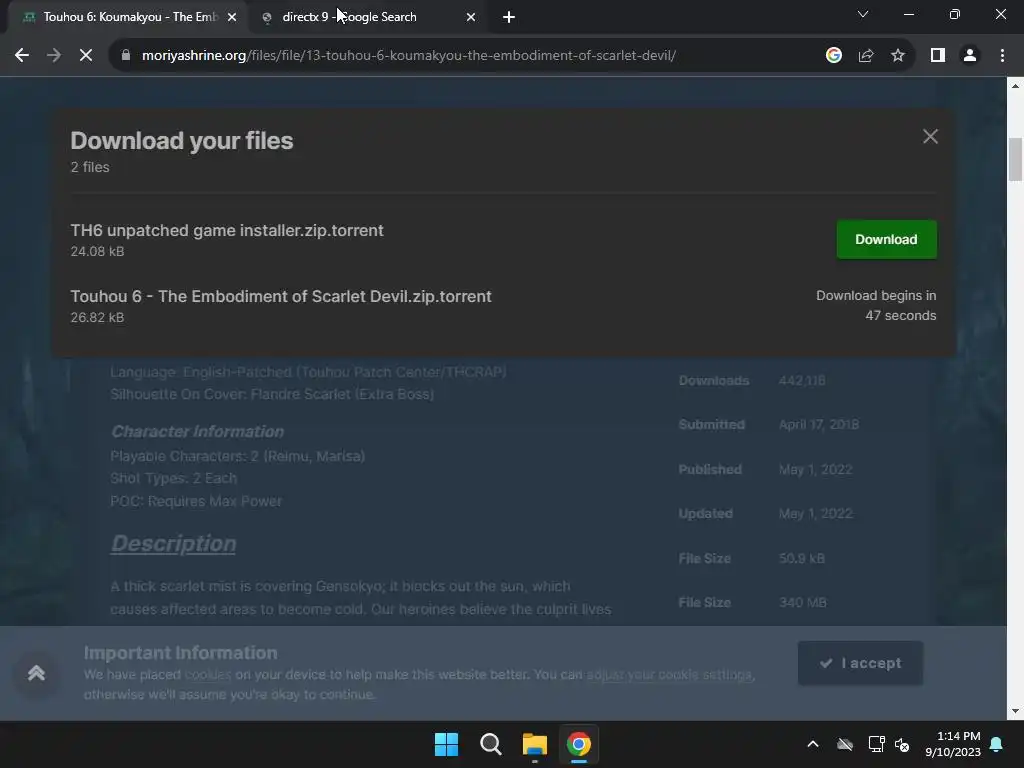Screen dimensions: 1024x768
Task: View site security lock info
Action: pos(126,56)
